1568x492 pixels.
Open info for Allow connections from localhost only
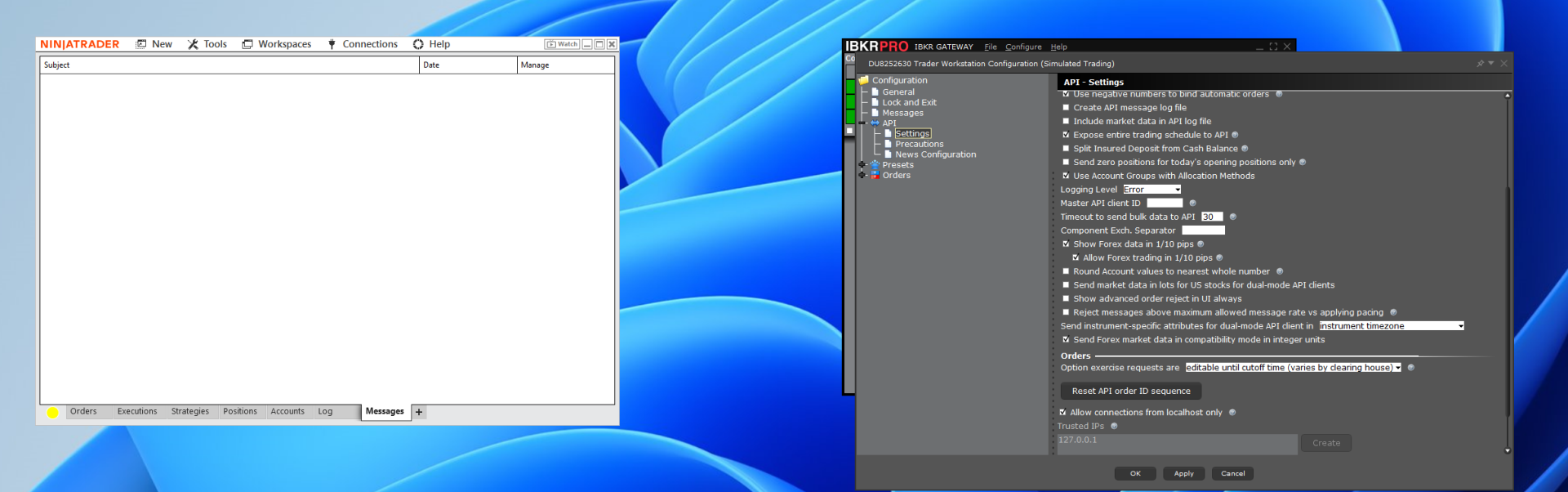pos(1232,413)
